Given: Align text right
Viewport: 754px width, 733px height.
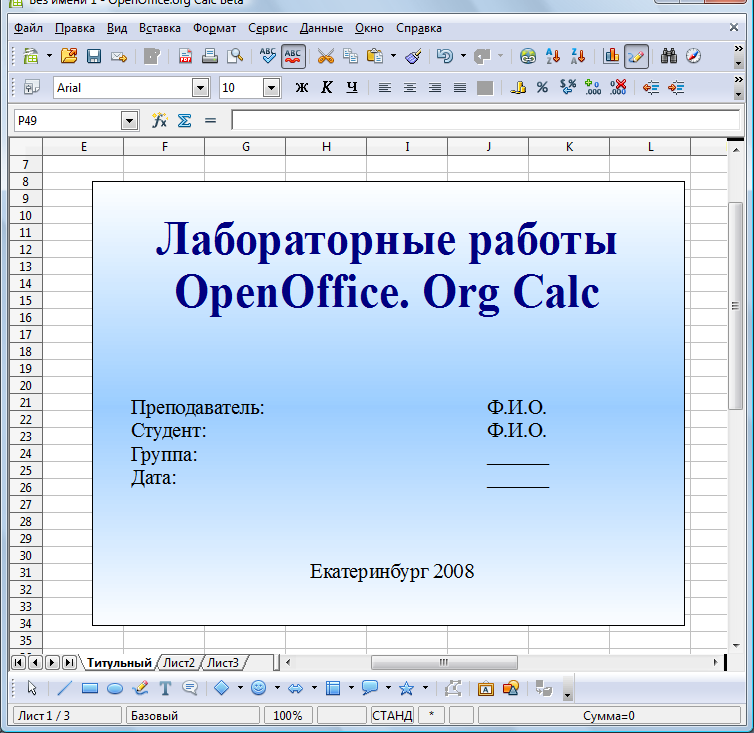Looking at the screenshot, I should [x=435, y=88].
